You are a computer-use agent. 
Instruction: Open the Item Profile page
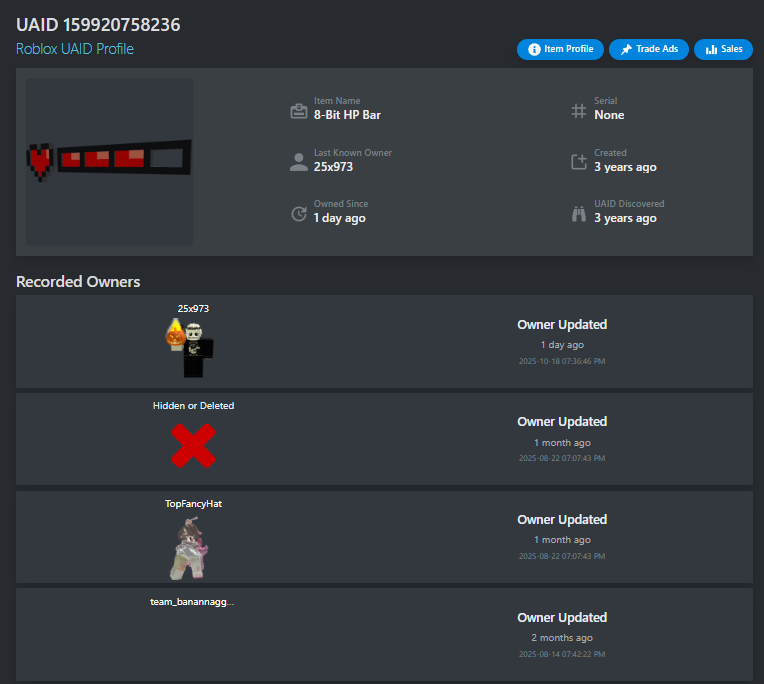pos(560,49)
